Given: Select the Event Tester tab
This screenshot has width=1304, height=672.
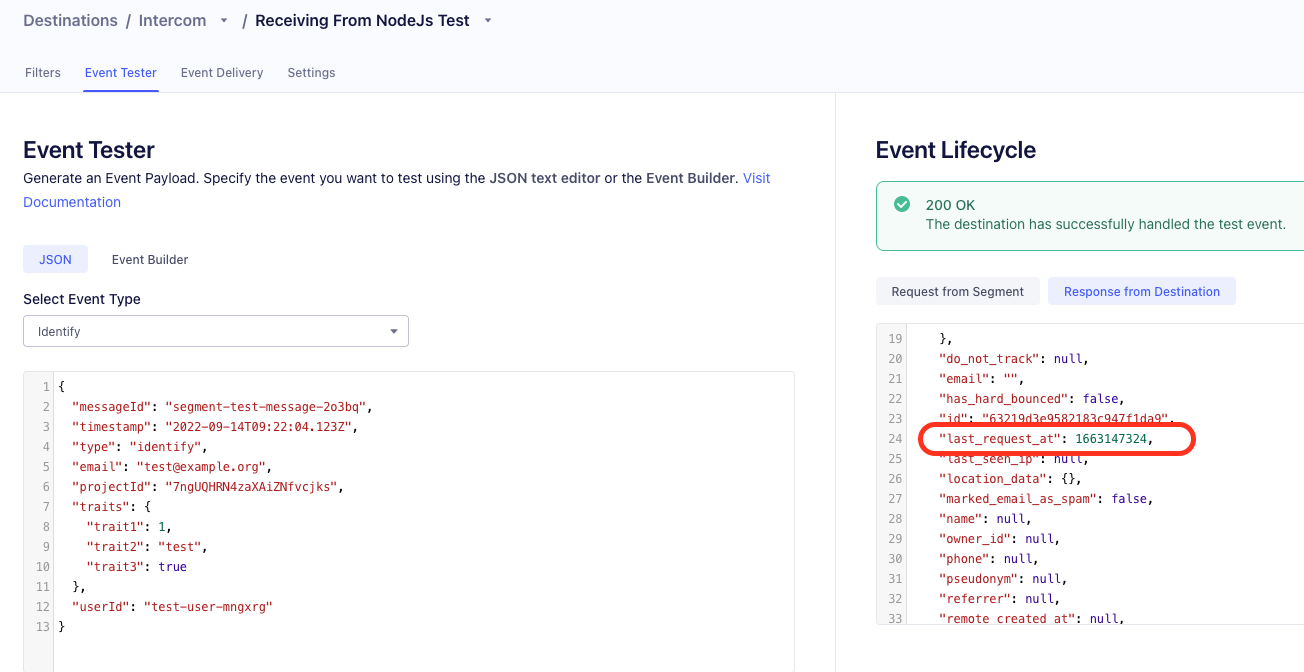Looking at the screenshot, I should coord(120,72).
